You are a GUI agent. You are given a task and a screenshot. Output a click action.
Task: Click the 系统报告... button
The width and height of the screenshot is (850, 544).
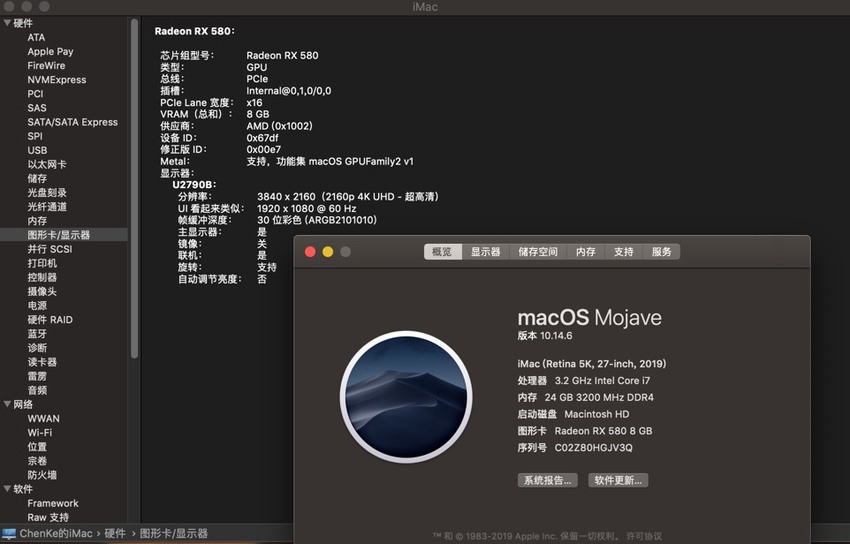[548, 480]
